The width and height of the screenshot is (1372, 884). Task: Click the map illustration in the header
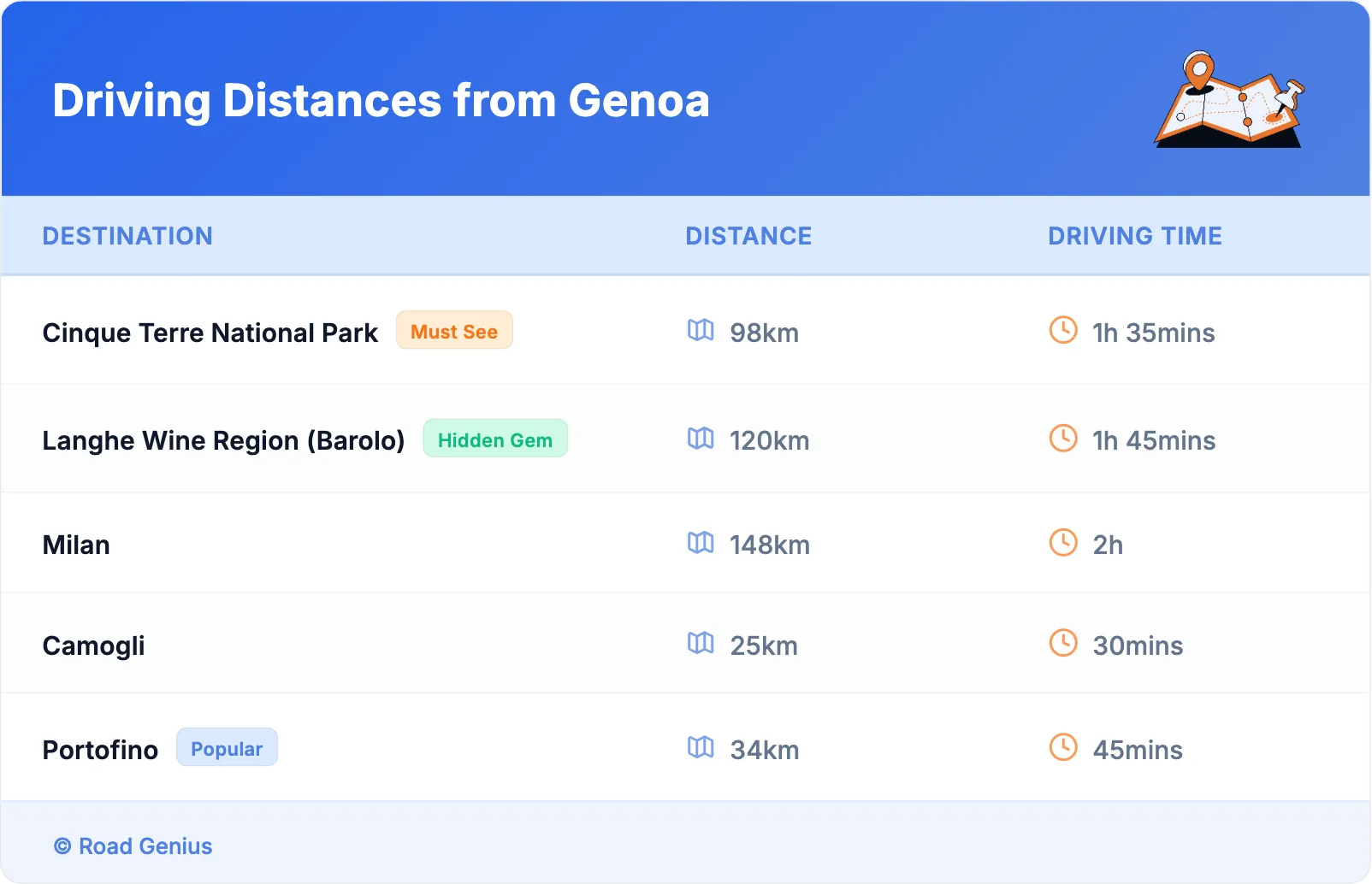(x=1230, y=99)
